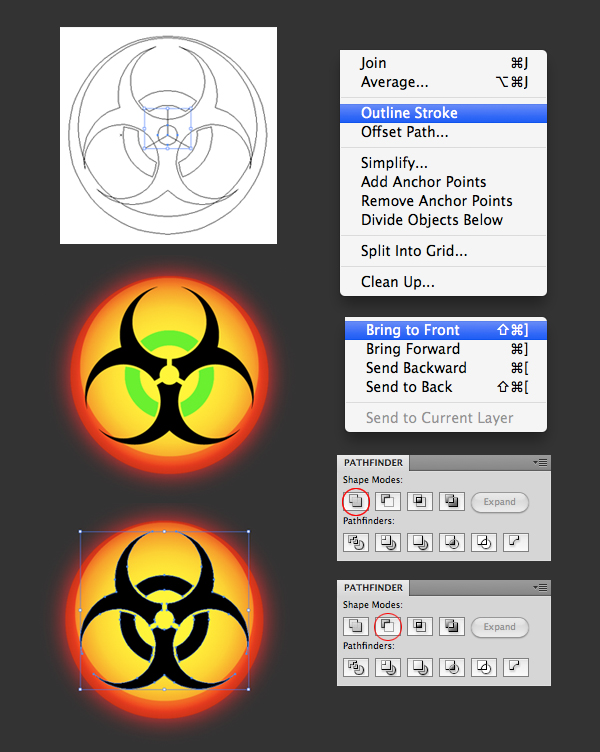The height and width of the screenshot is (752, 600).
Task: Click Divide in the upper Pathfinder panel
Action: (355, 542)
